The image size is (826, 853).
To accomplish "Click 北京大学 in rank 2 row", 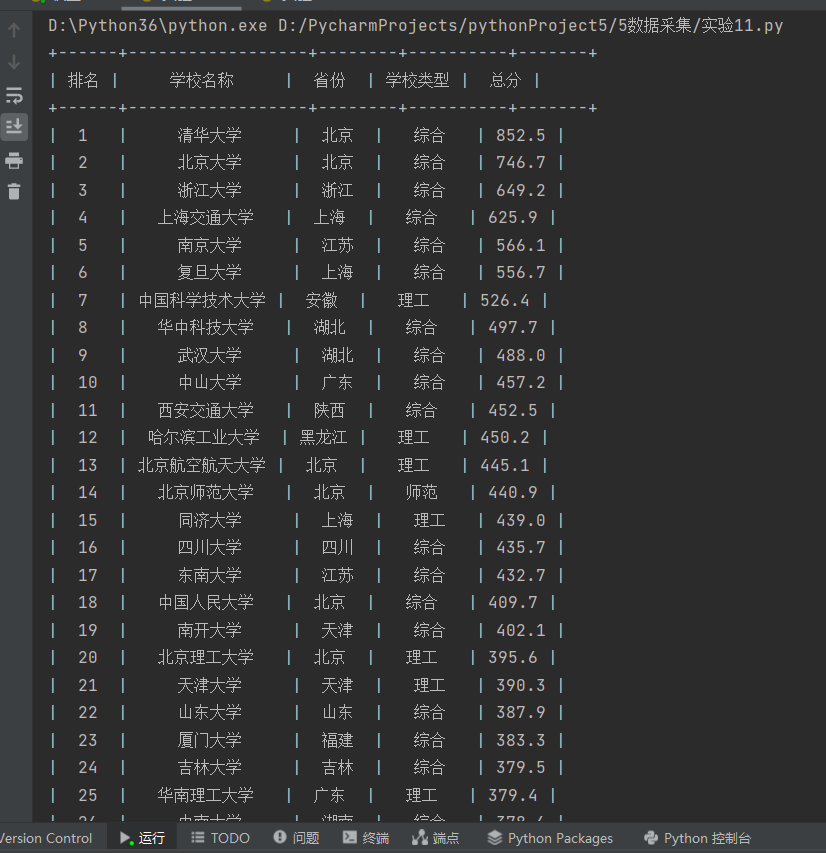I will tap(209, 162).
